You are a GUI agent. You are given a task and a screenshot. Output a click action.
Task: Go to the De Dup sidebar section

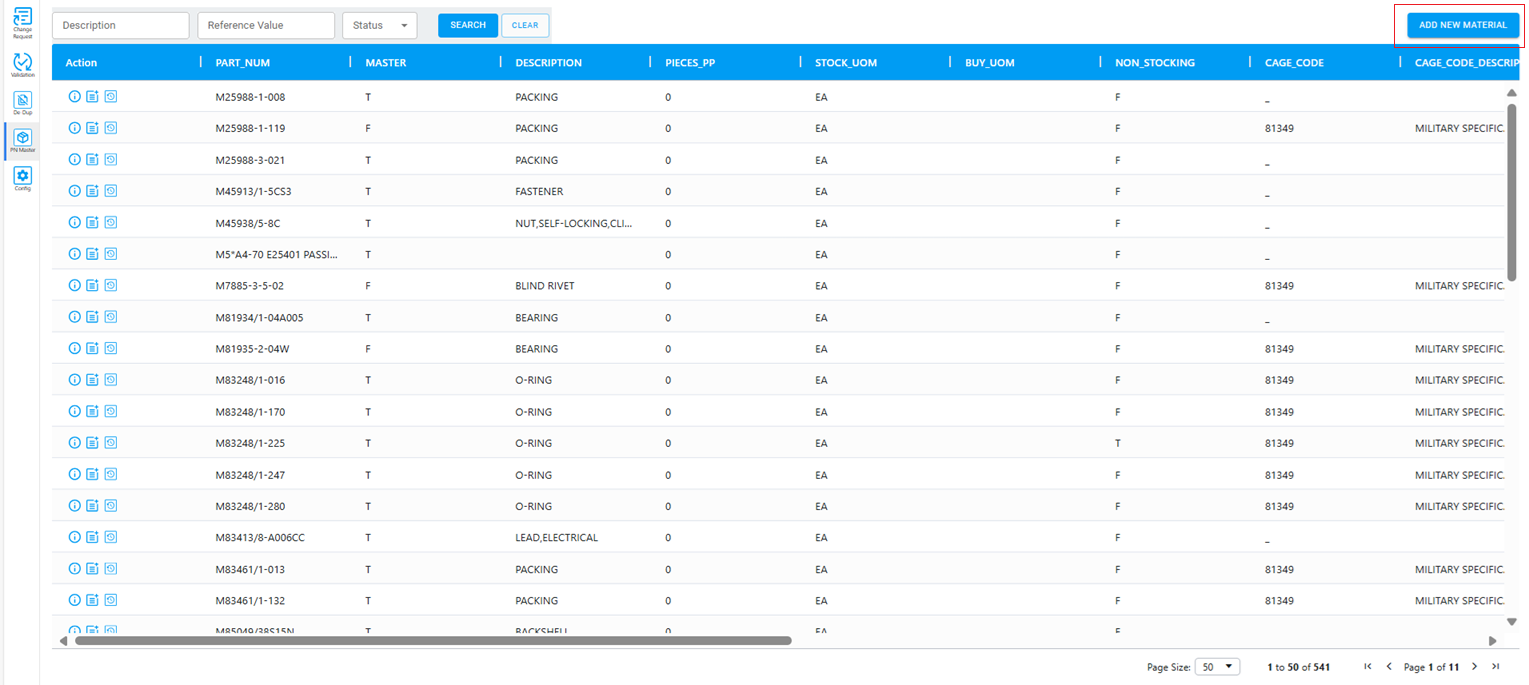(x=22, y=103)
